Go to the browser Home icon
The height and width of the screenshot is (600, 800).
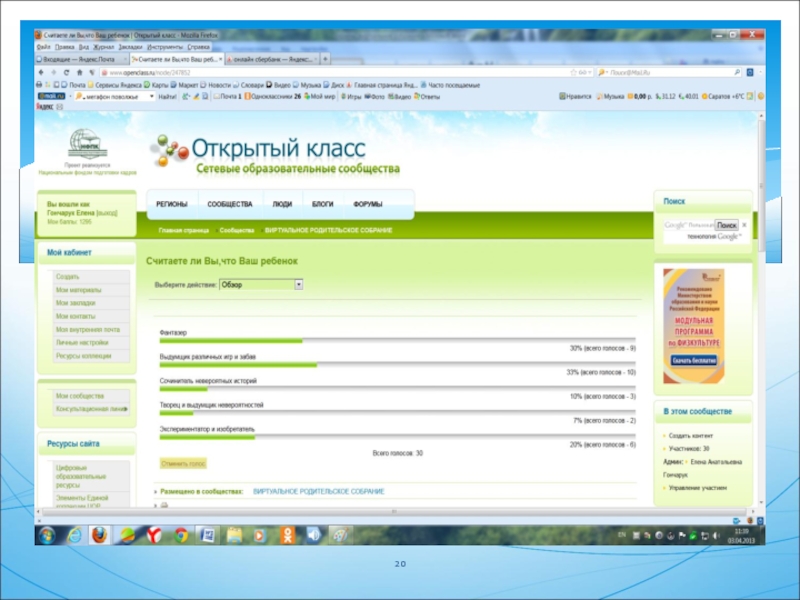(80, 72)
